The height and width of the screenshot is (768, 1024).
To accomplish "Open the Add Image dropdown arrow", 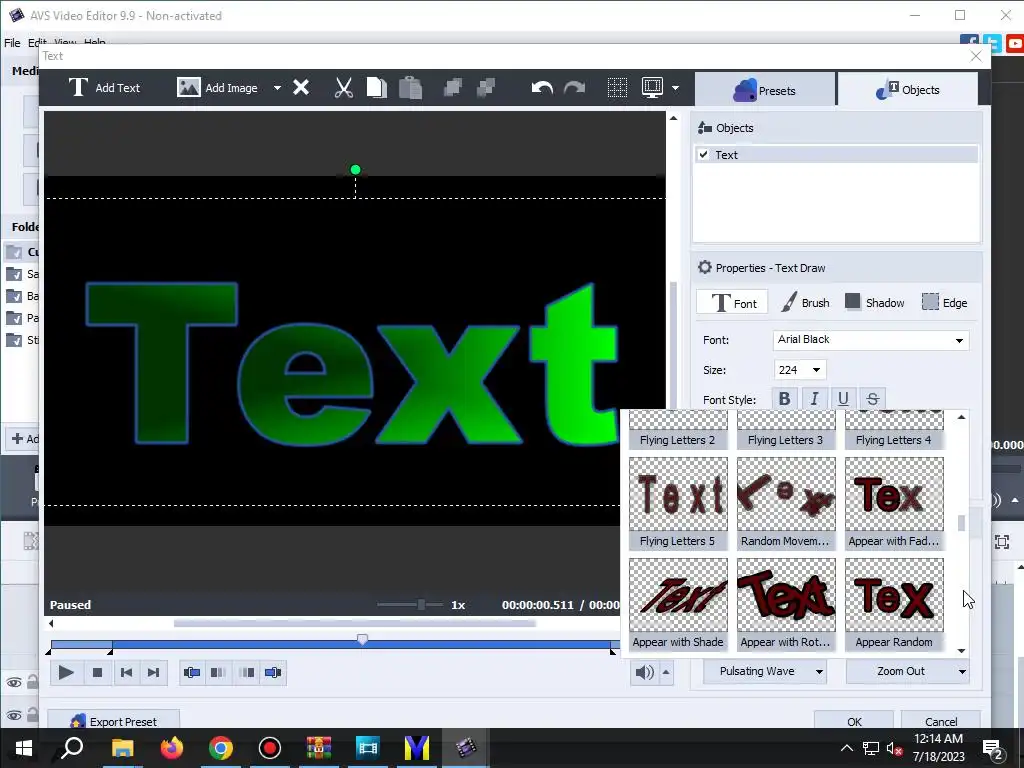I will click(277, 88).
